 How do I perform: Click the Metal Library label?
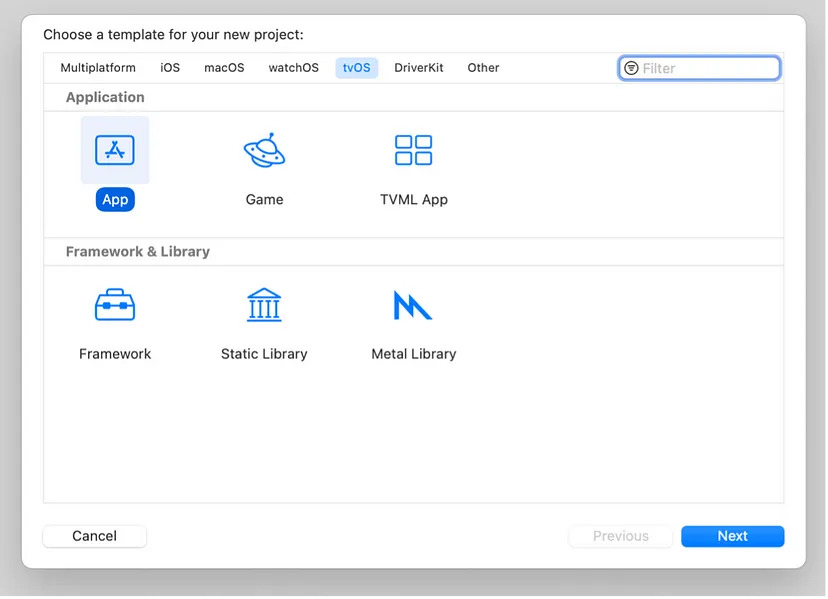click(413, 354)
